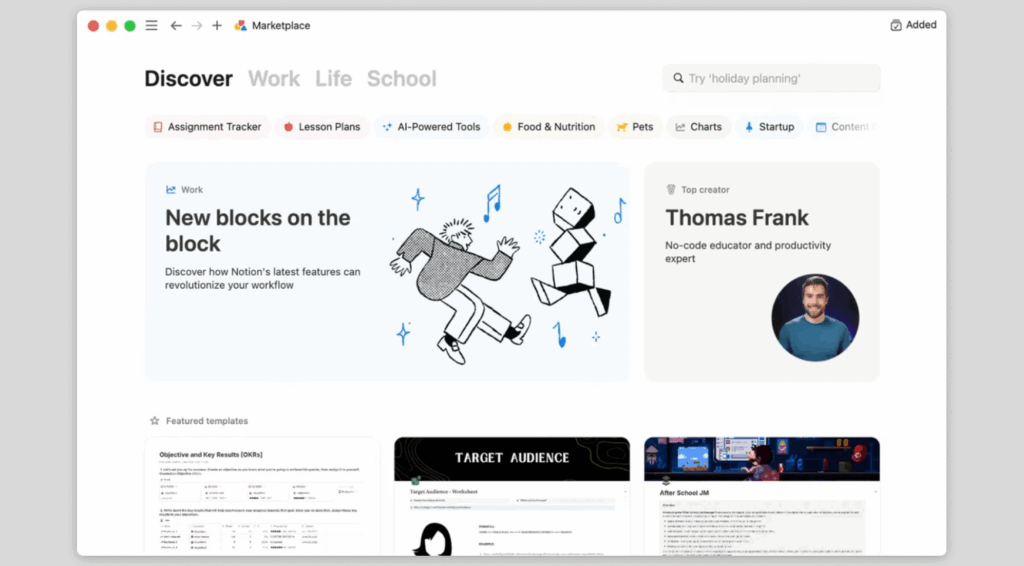The width and height of the screenshot is (1024, 566).
Task: Open the Charts category chip
Action: pyautogui.click(x=698, y=127)
